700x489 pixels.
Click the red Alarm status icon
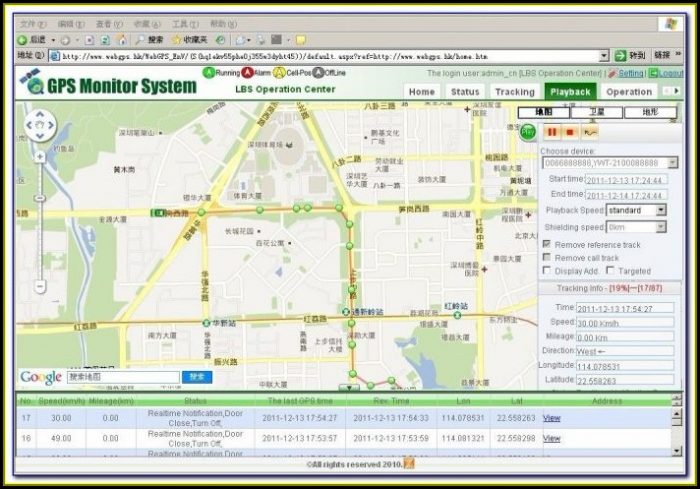click(247, 73)
